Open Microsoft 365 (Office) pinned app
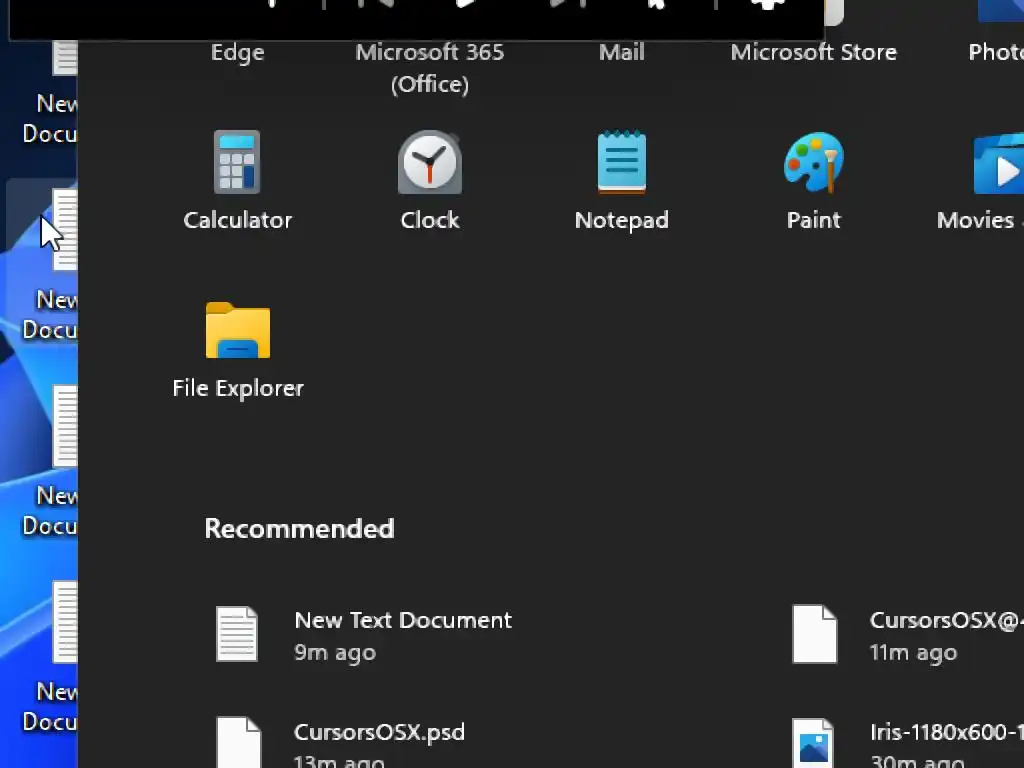Screen dimensions: 1024x768 pos(430,68)
